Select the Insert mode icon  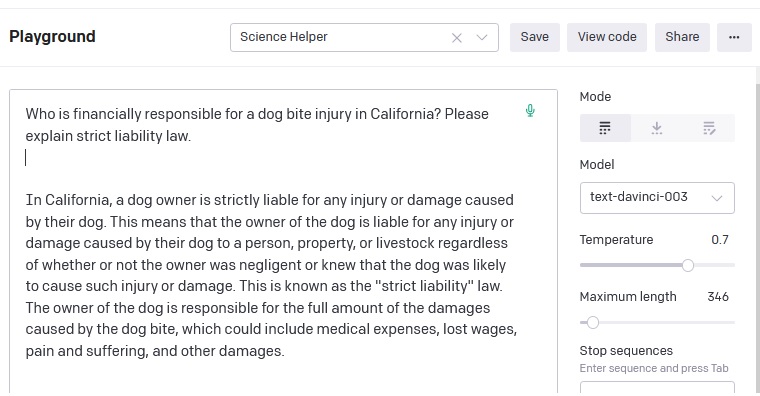point(657,128)
